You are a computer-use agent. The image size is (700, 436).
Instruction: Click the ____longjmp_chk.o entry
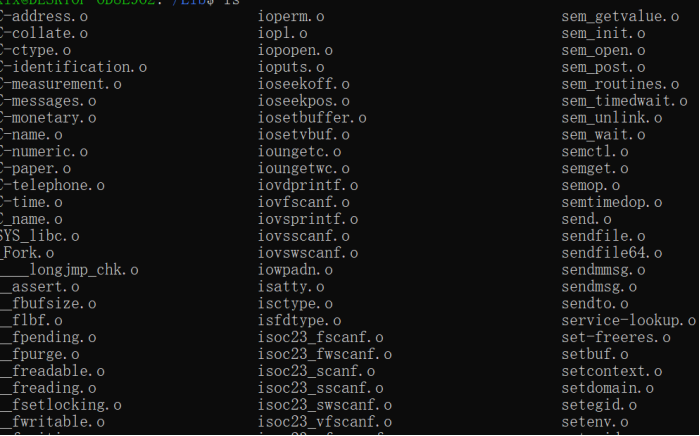coord(69,270)
